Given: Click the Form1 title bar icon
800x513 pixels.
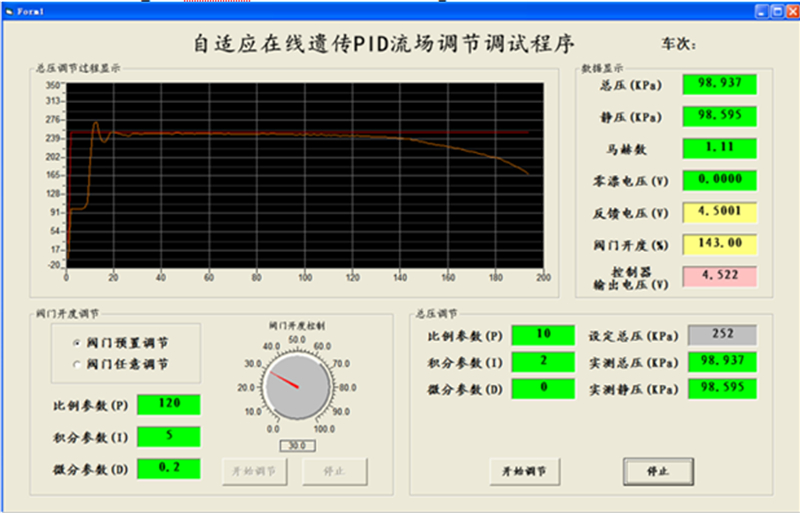Looking at the screenshot, I should [x=8, y=8].
